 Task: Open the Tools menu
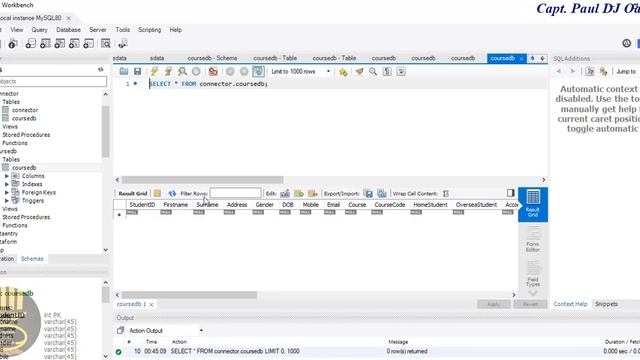[x=122, y=30]
